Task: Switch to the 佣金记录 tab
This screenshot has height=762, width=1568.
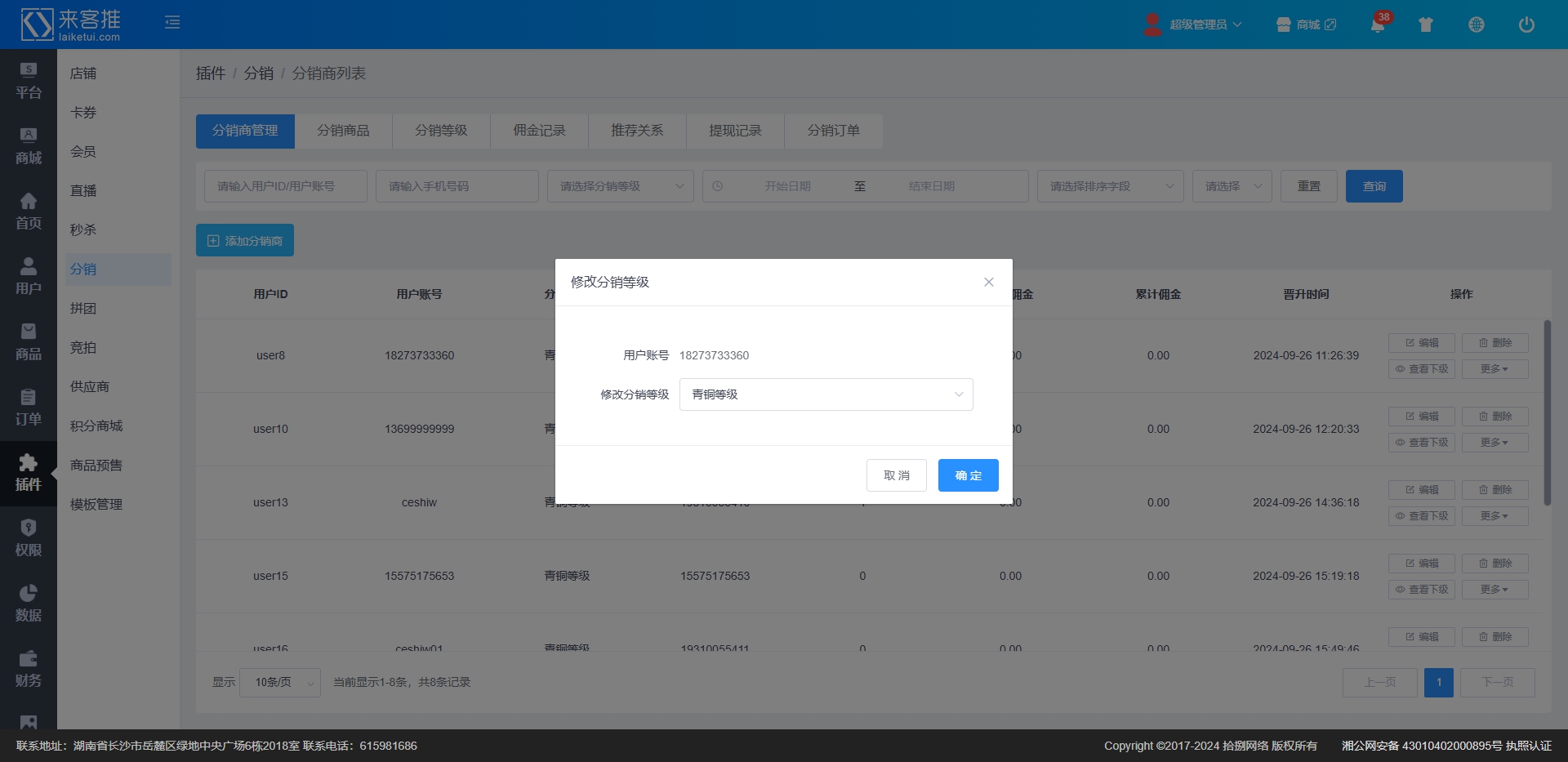Action: pos(539,131)
